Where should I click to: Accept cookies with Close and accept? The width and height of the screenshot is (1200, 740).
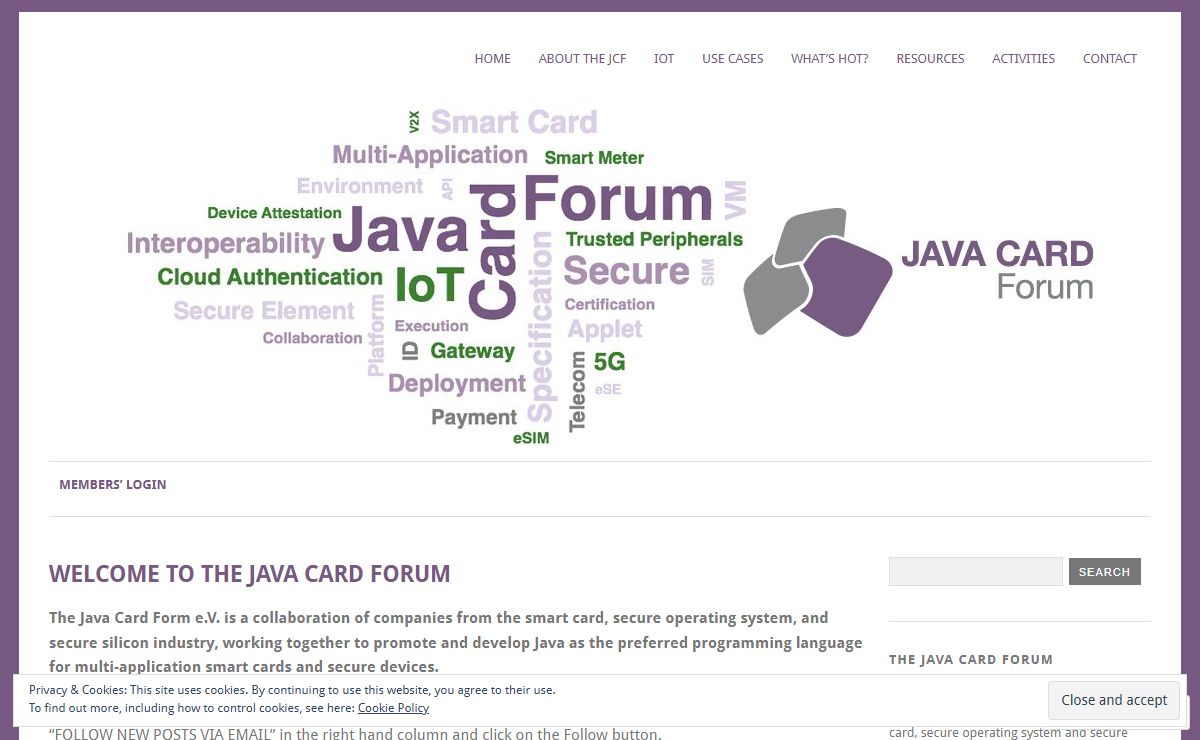click(x=1114, y=700)
